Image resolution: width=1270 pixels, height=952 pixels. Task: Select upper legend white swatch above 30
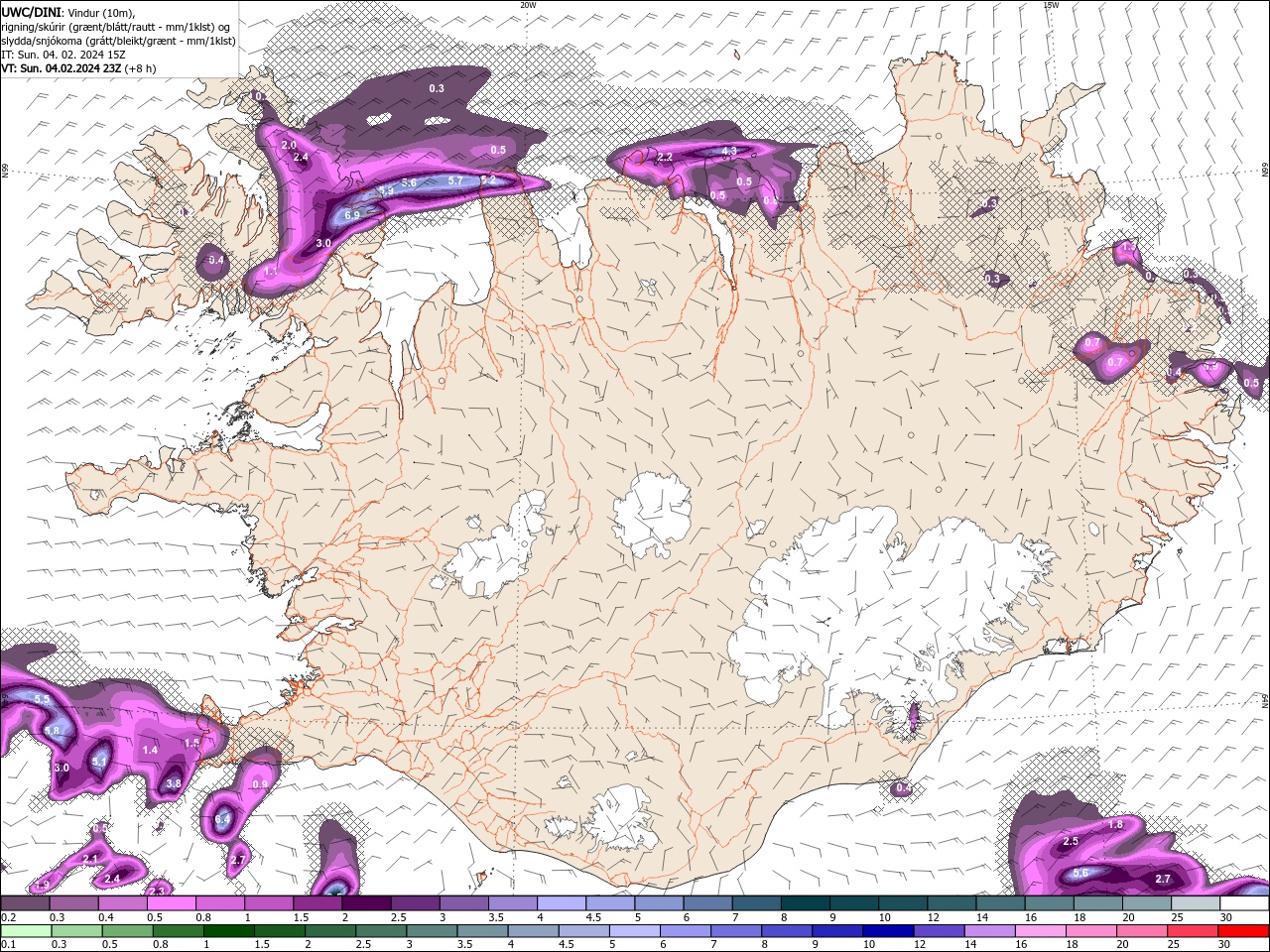coord(1242,902)
